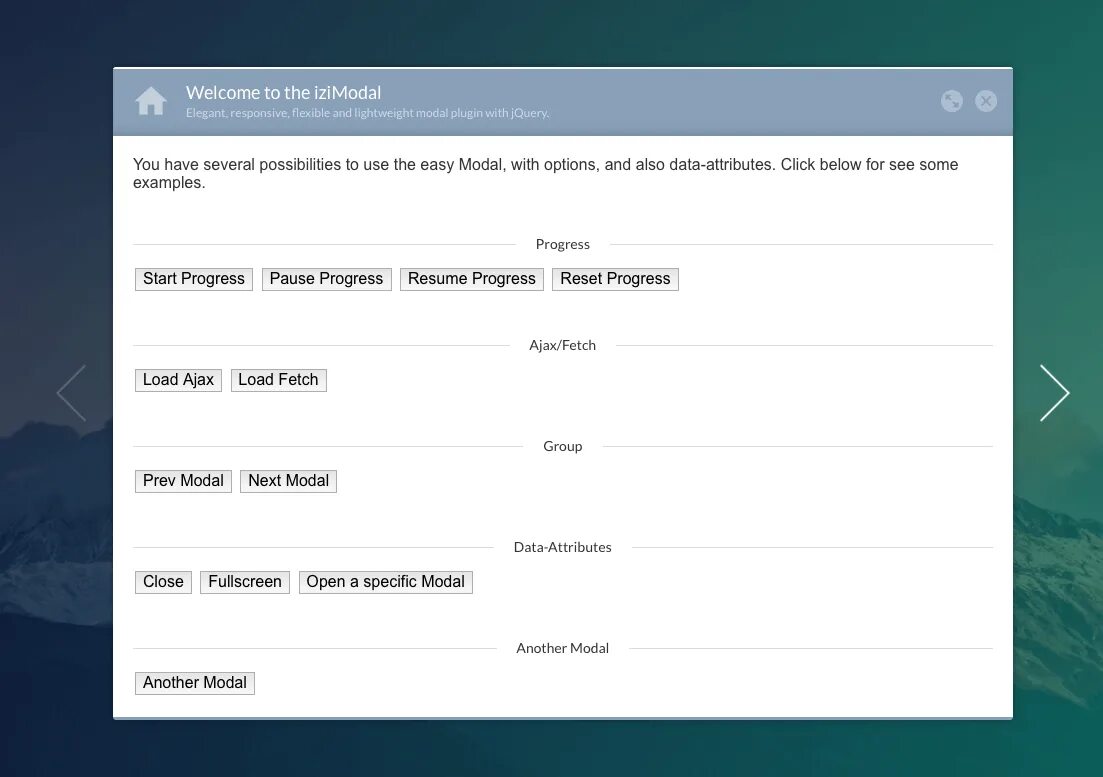The height and width of the screenshot is (777, 1103).
Task: Click the Another Modal button
Action: click(x=195, y=683)
